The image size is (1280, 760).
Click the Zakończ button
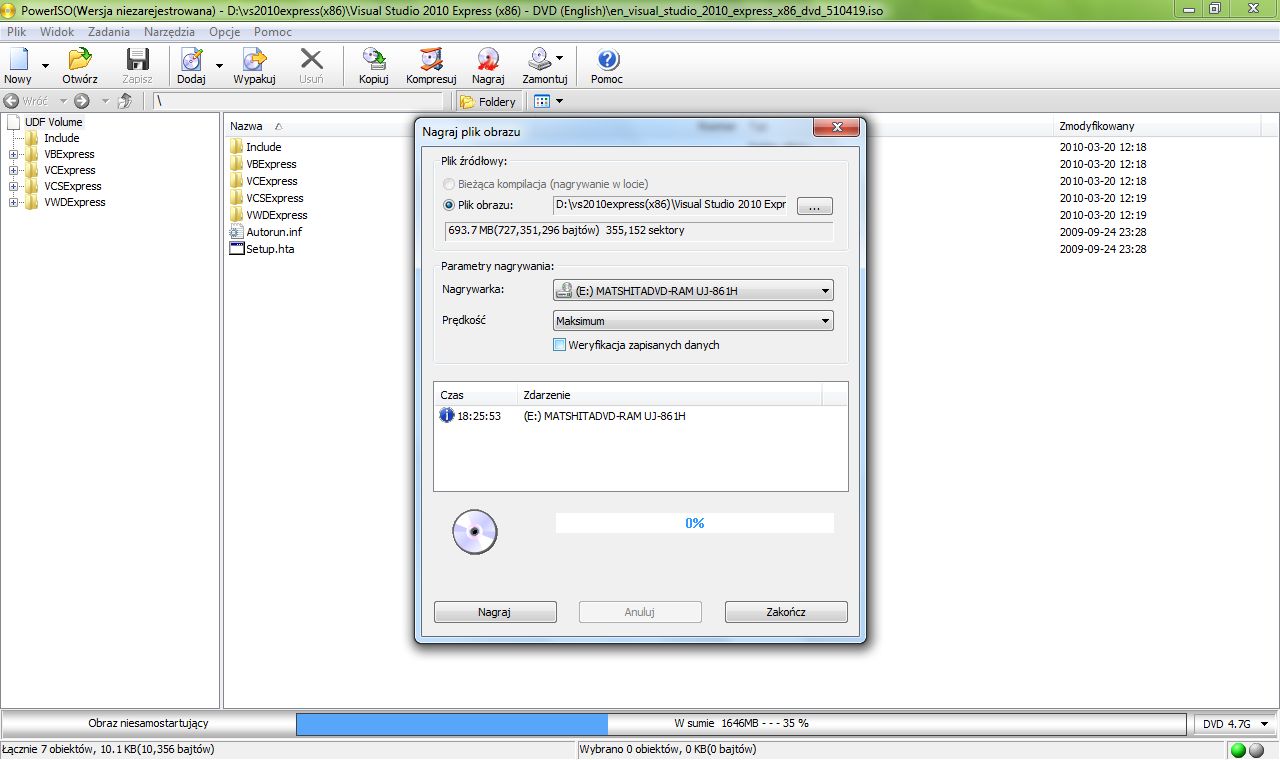point(786,611)
